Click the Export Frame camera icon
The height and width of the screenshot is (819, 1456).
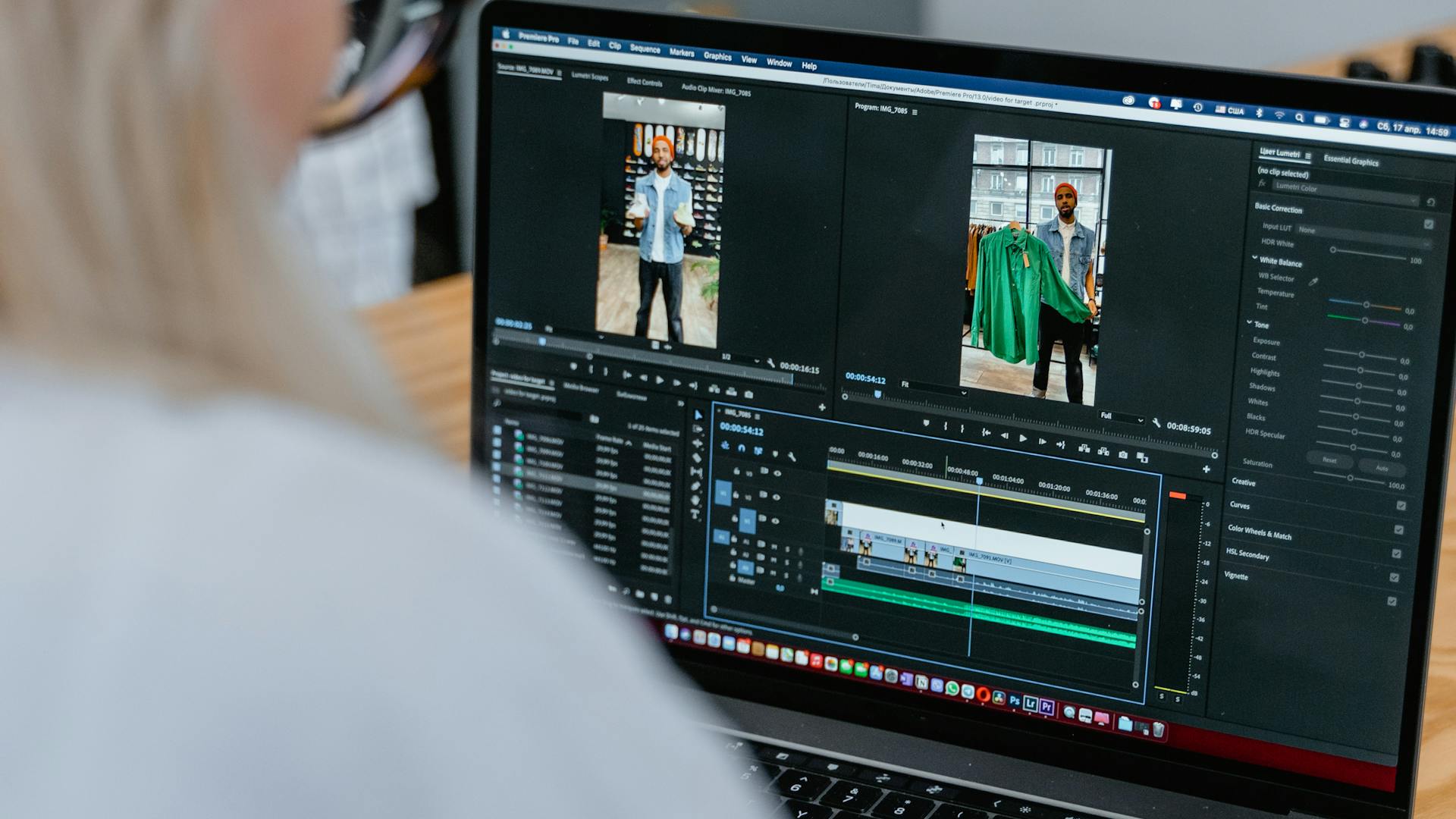pyautogui.click(x=1122, y=455)
